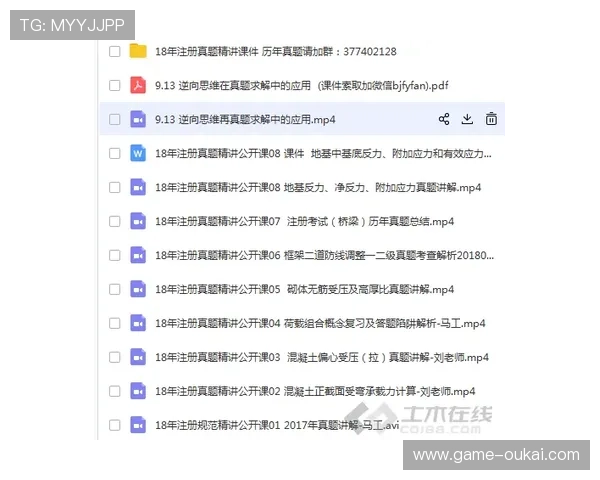This screenshot has width=600, height=480.
Task: Open 公开课05 砌体无筋受压及高厚比真题讲解.mp4
Action: [305, 289]
